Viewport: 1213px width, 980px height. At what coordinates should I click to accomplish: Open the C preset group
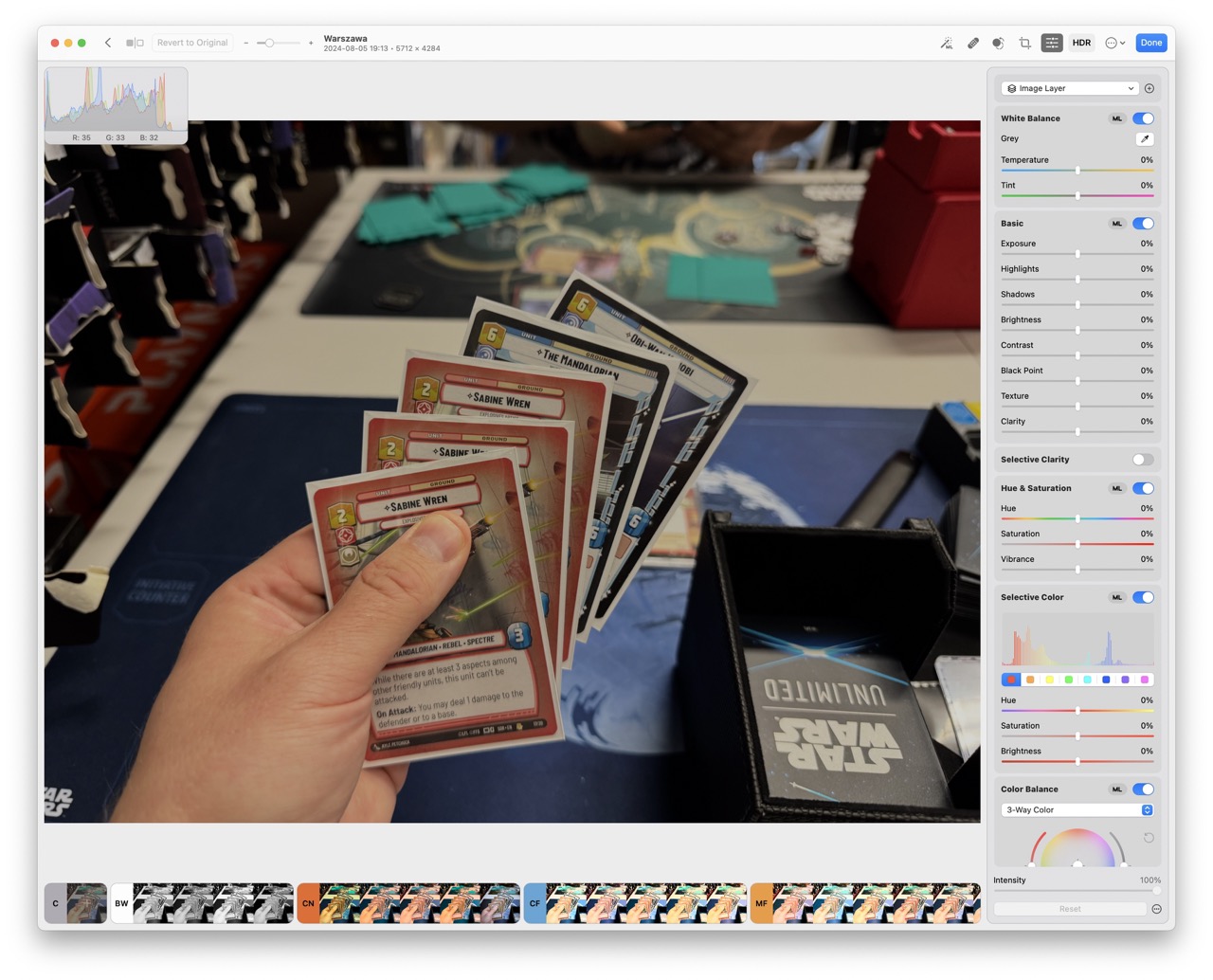click(55, 903)
